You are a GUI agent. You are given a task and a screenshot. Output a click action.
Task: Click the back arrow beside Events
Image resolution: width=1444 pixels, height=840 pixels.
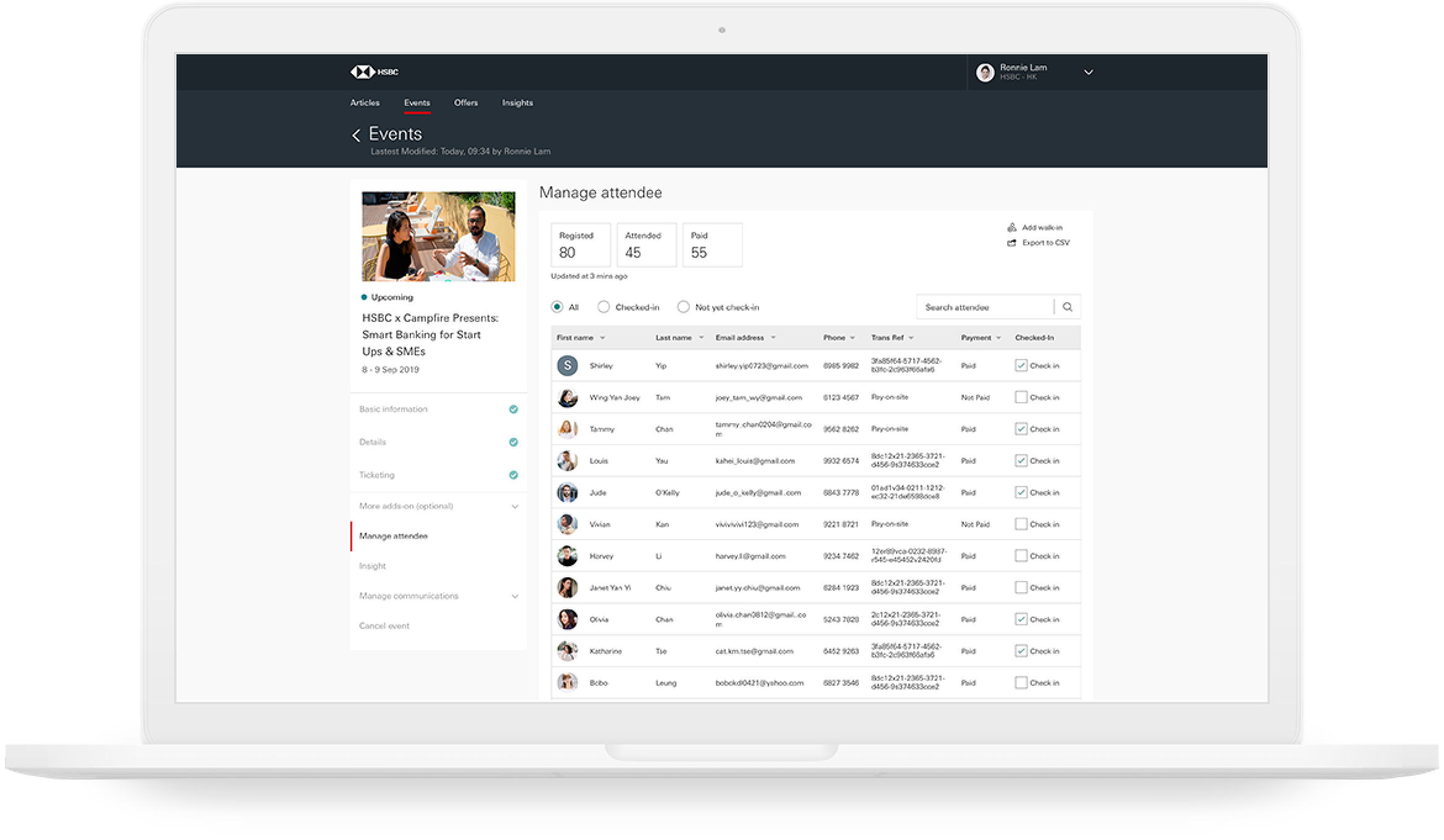tap(356, 135)
